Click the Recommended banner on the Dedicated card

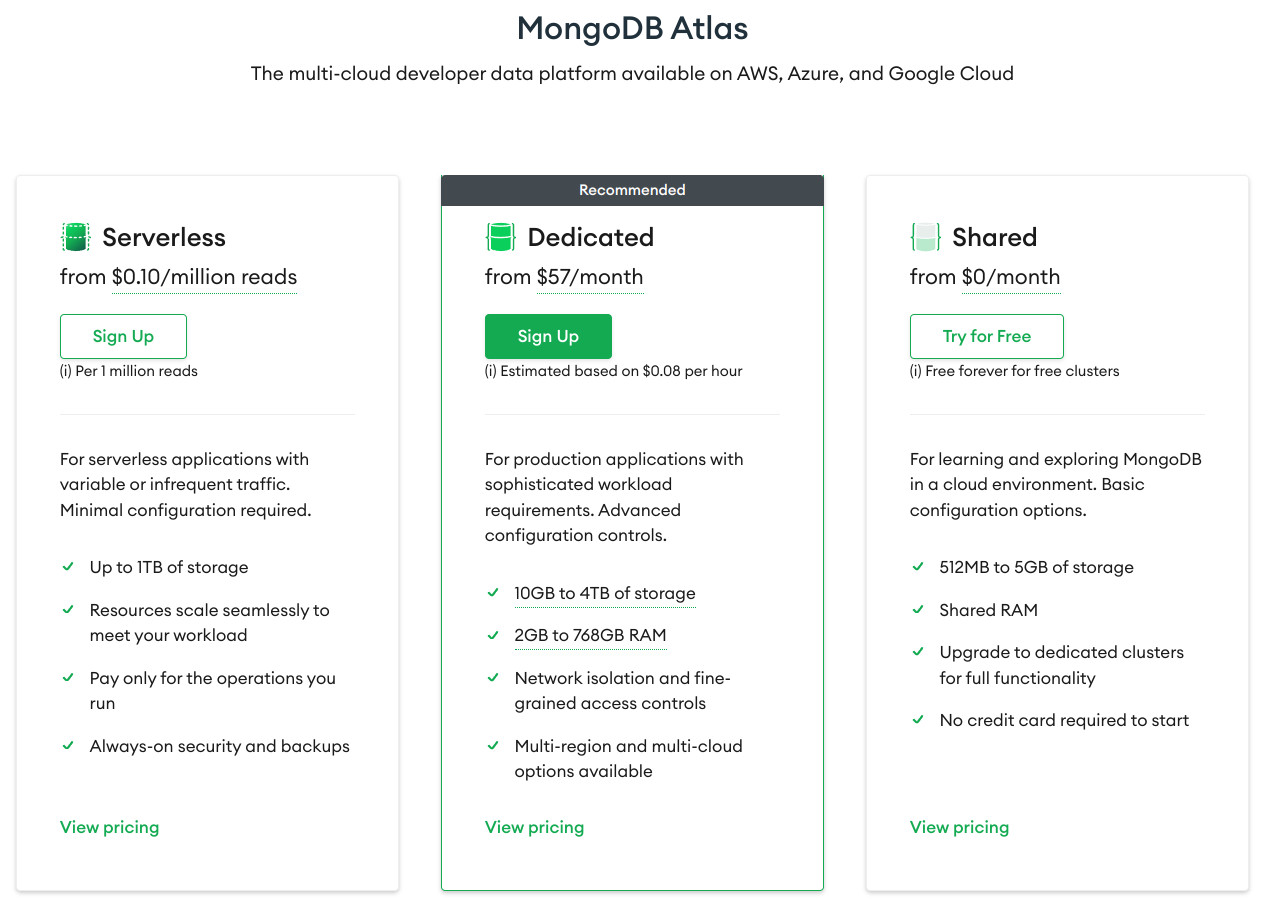(x=632, y=190)
